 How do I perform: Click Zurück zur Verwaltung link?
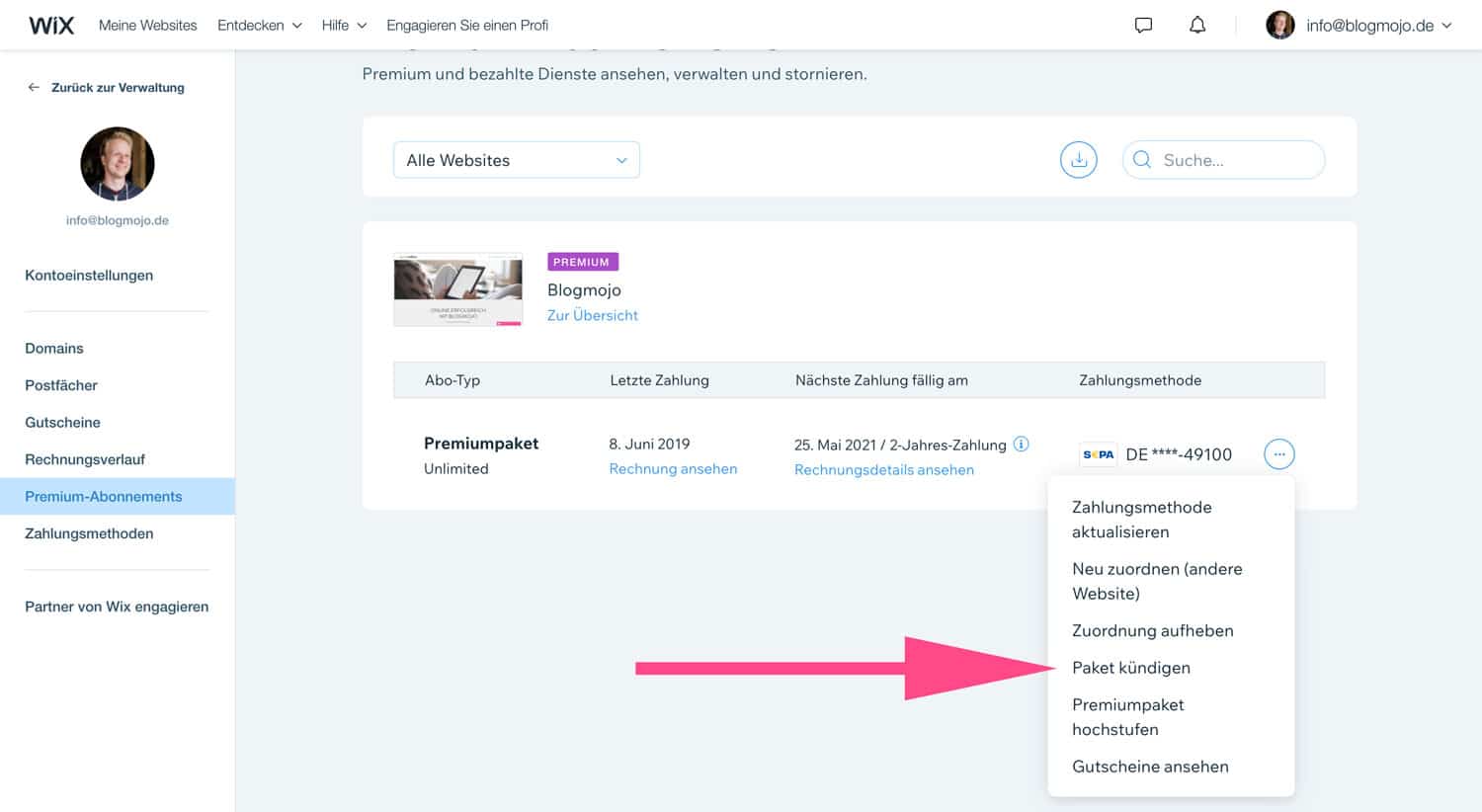click(x=118, y=87)
